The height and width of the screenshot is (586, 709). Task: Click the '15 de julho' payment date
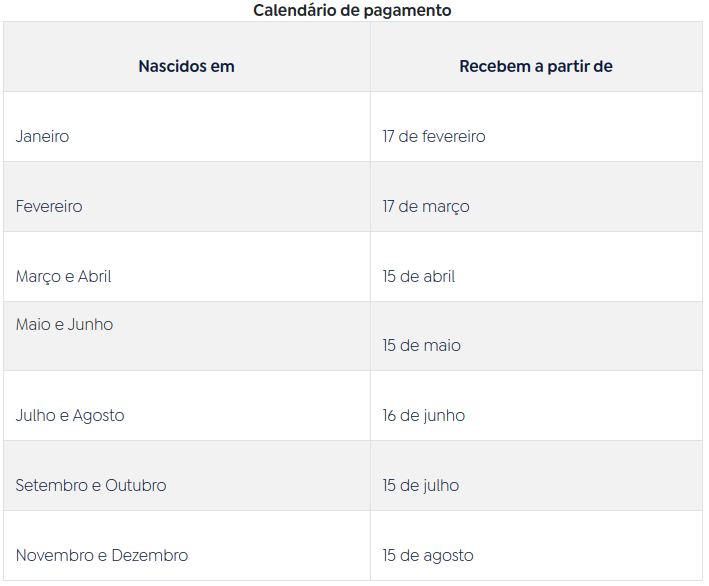pyautogui.click(x=421, y=486)
